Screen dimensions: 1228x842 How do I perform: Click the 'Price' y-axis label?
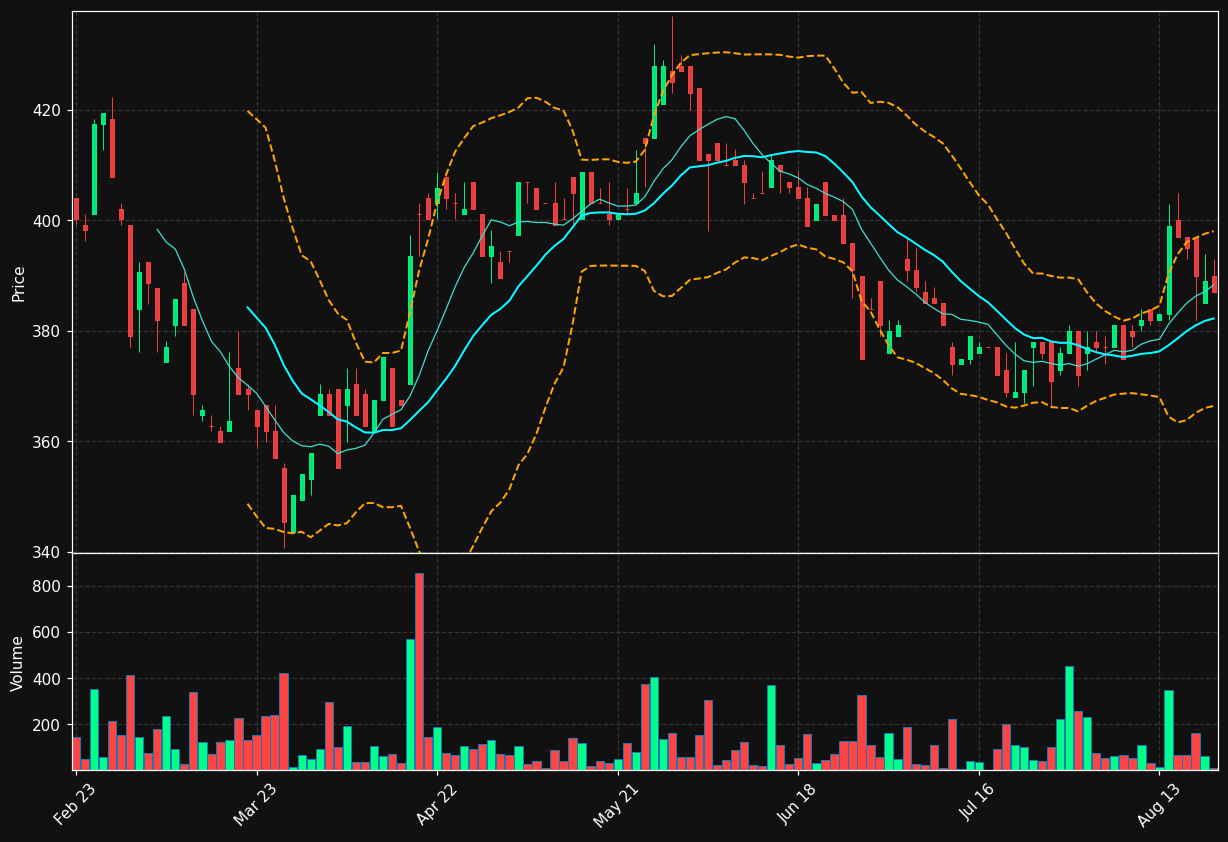tap(18, 283)
